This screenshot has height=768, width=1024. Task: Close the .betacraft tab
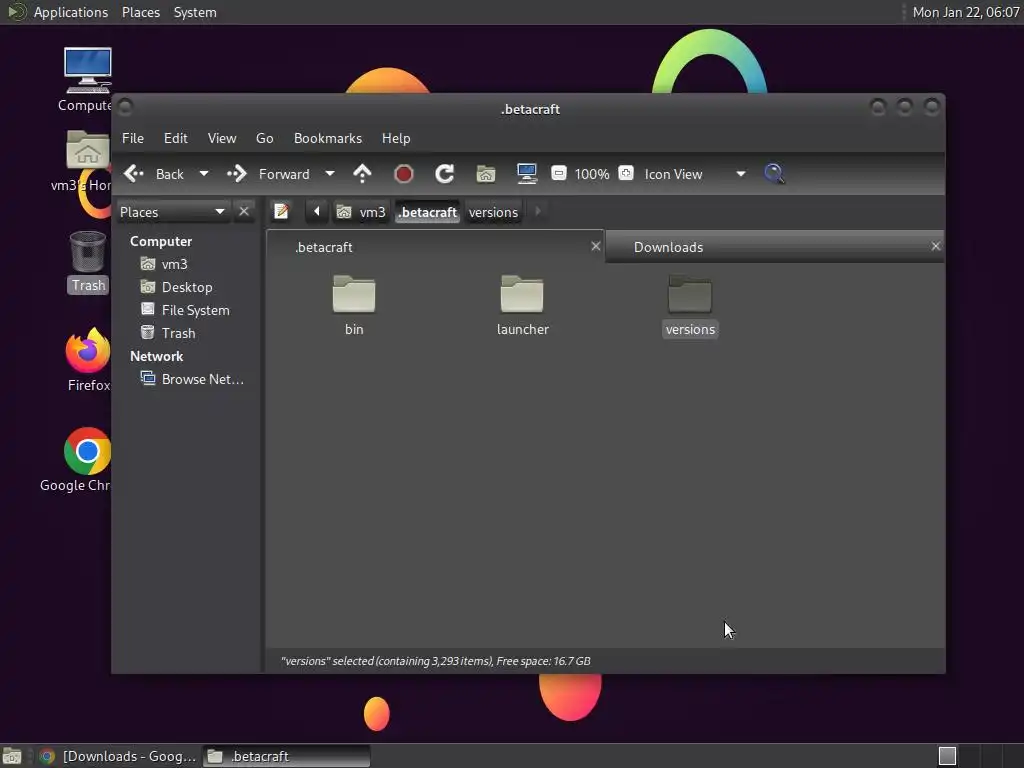(x=596, y=246)
